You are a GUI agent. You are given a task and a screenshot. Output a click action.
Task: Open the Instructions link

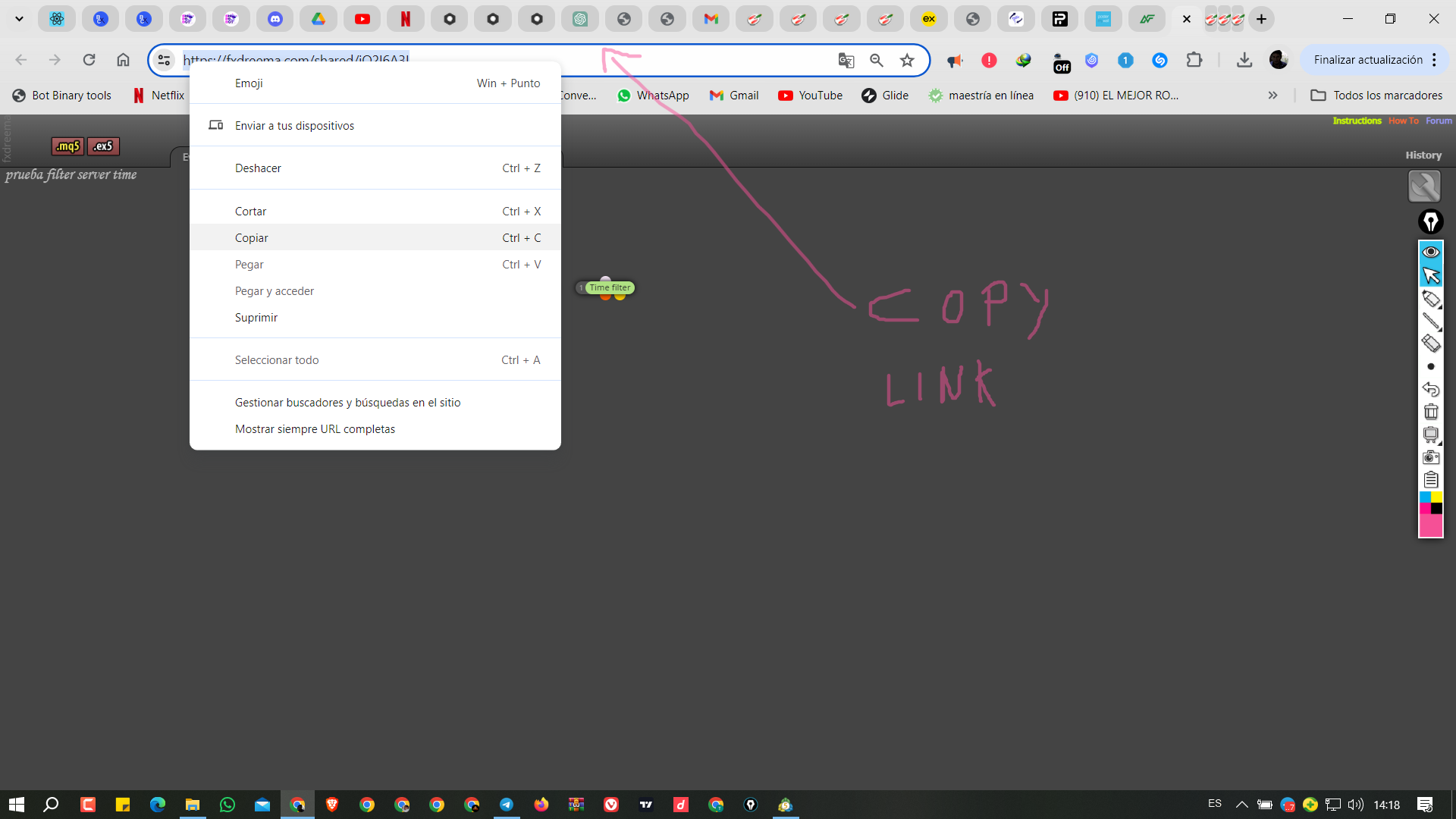coord(1357,121)
